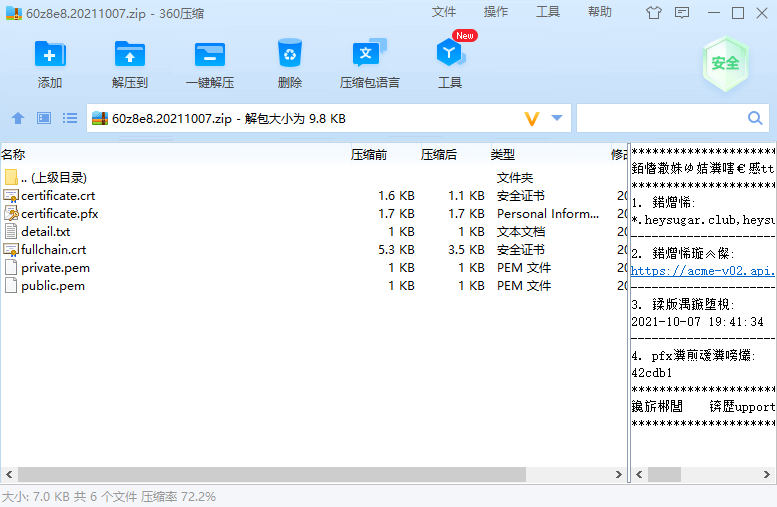Open the 文件 menu
This screenshot has height=507, width=777.
click(x=444, y=12)
